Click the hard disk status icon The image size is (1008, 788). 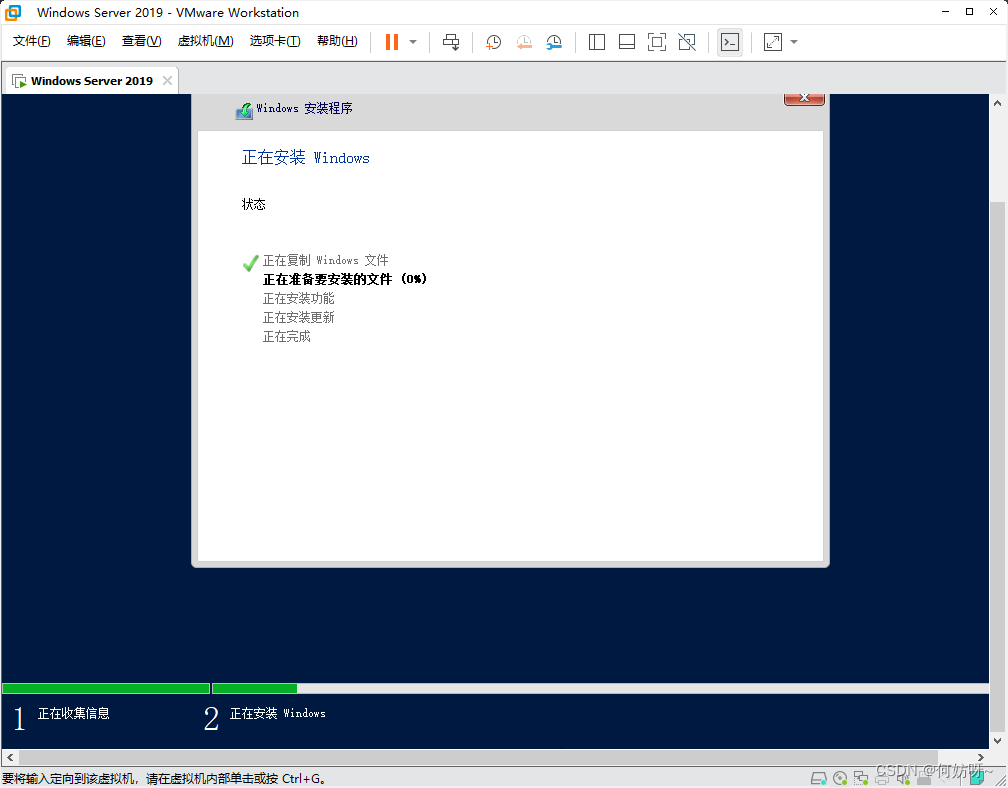818,779
